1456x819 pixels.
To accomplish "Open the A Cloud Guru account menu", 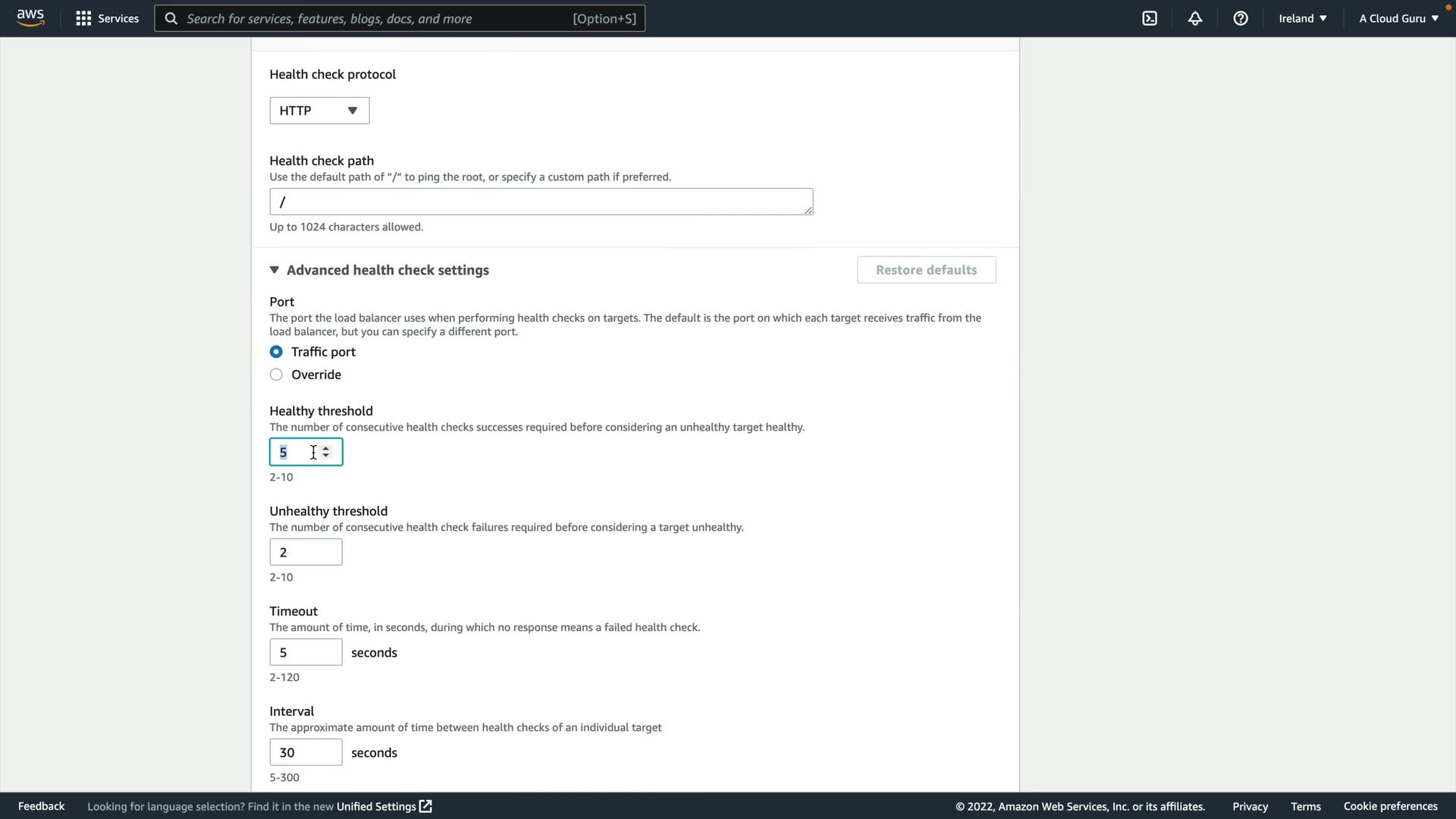I will [1398, 18].
